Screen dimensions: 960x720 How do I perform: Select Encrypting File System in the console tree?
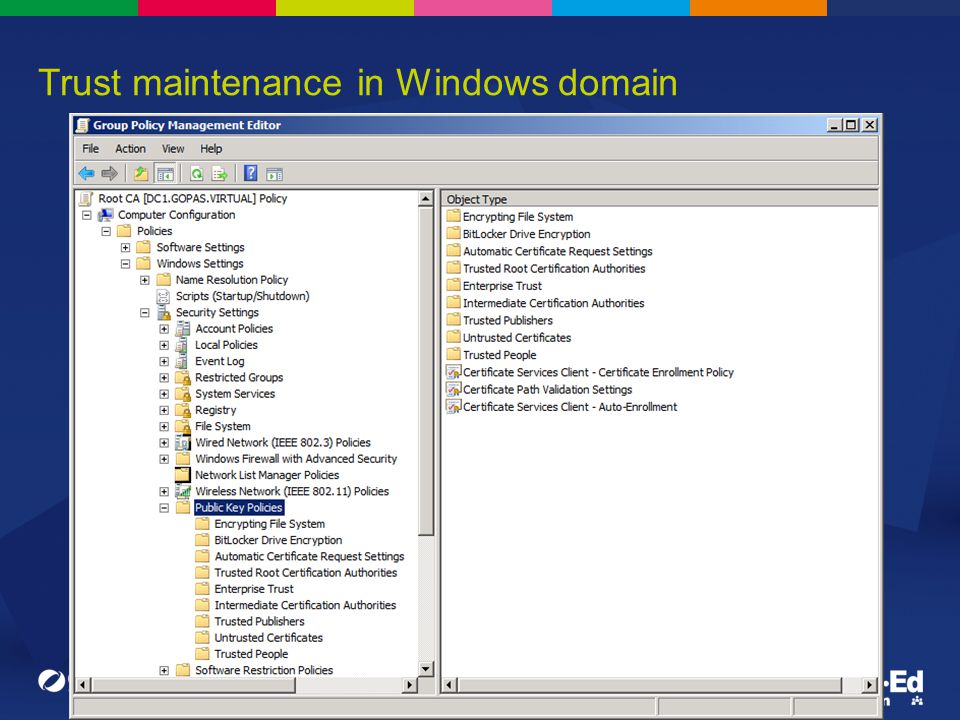point(269,524)
